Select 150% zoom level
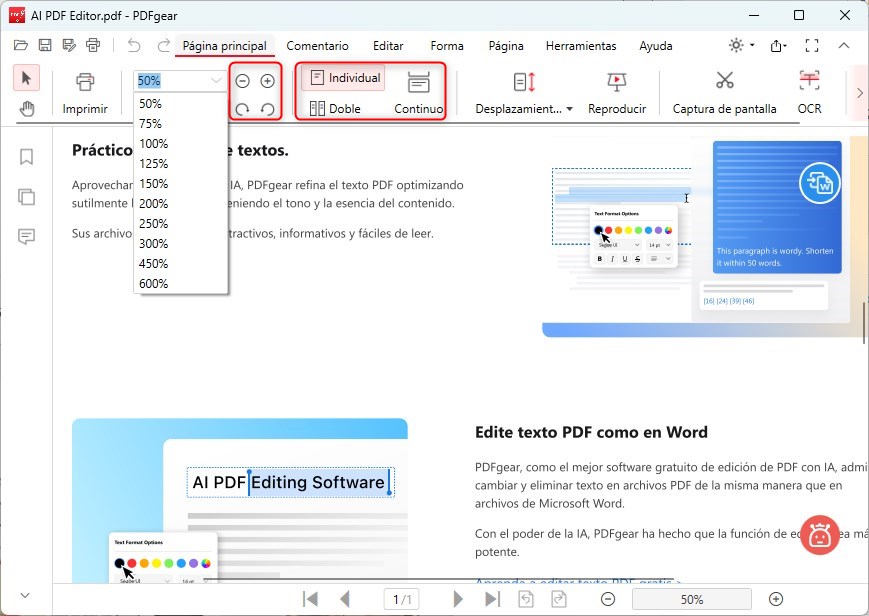 (x=181, y=184)
